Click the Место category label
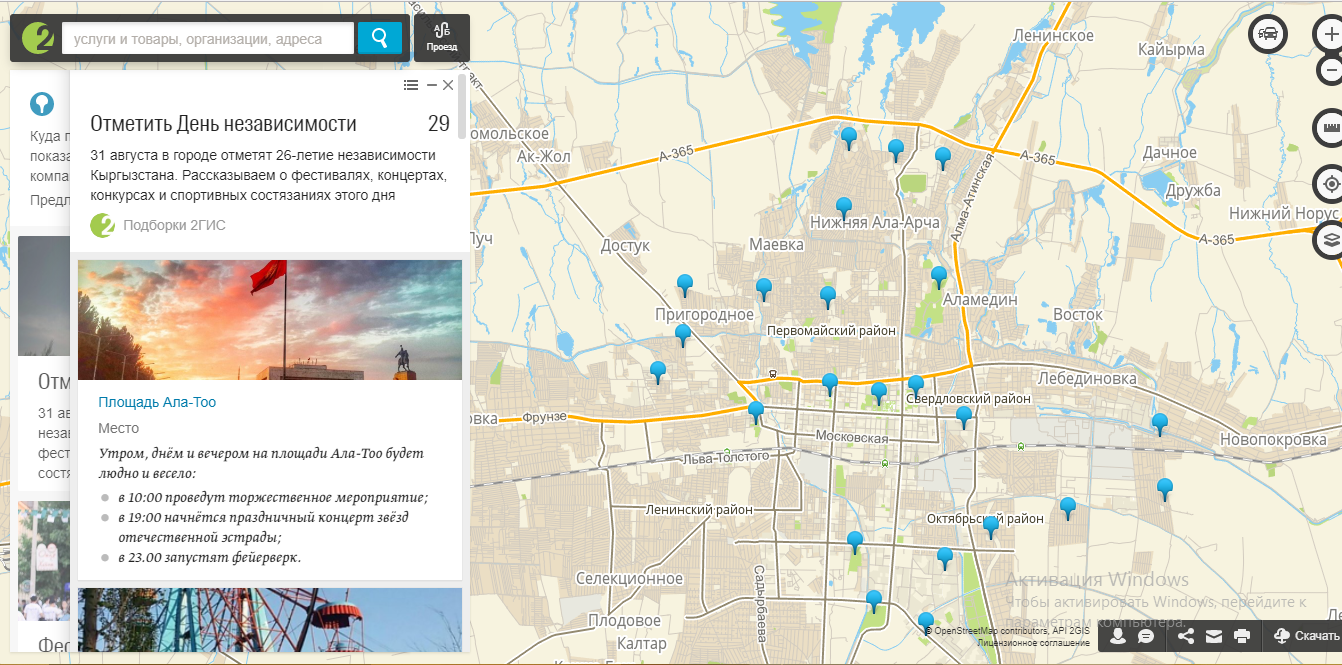The width and height of the screenshot is (1342, 665). tap(119, 428)
